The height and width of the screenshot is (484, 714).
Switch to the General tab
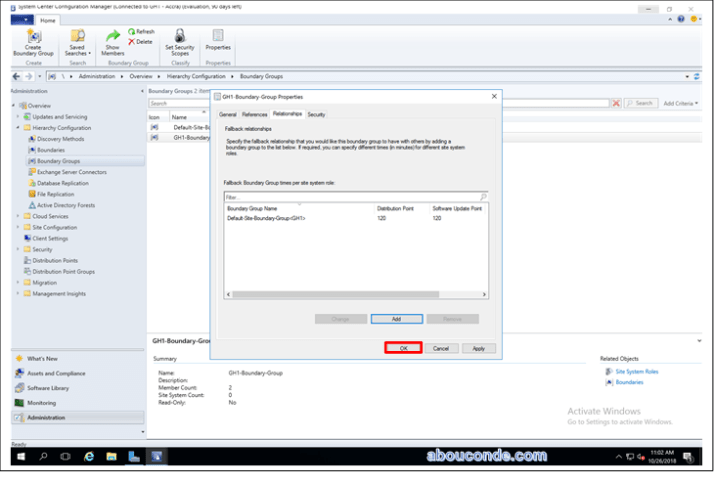coord(228,115)
